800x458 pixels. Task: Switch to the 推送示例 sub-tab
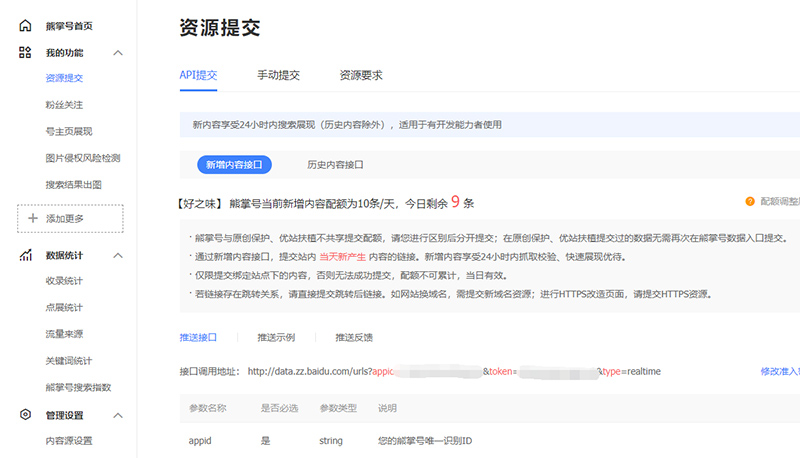tap(276, 338)
